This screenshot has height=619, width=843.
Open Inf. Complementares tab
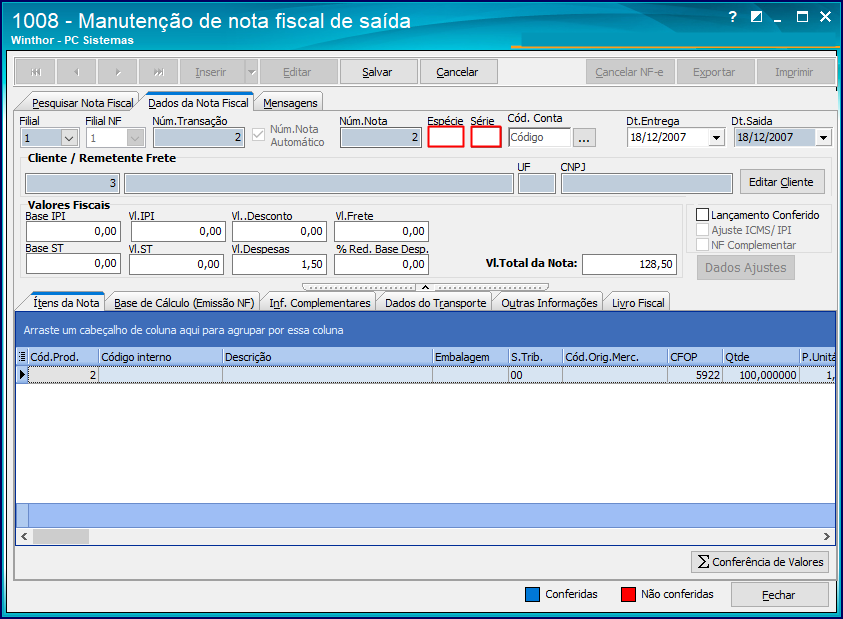(x=320, y=303)
